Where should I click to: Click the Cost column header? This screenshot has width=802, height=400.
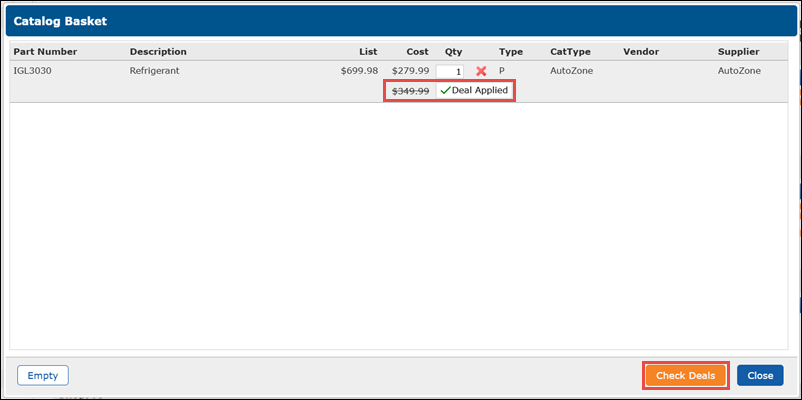(417, 51)
